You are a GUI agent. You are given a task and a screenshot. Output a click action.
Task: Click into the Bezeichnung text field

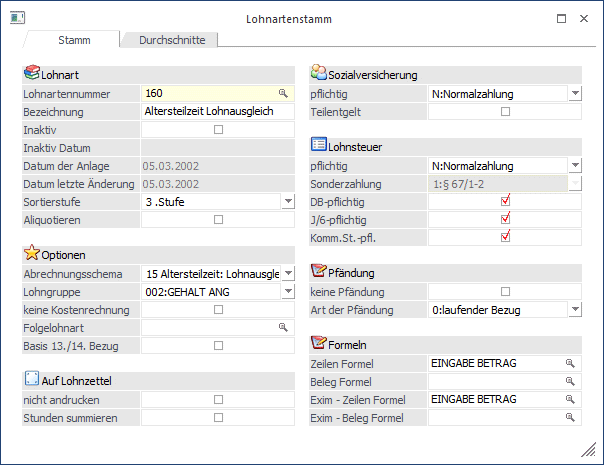[216, 112]
